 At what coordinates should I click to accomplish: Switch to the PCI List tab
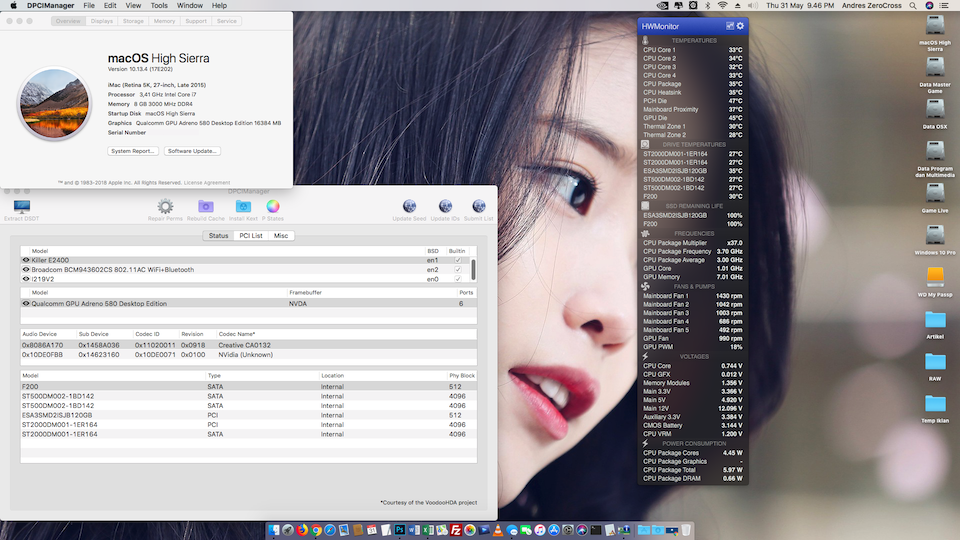pyautogui.click(x=250, y=236)
